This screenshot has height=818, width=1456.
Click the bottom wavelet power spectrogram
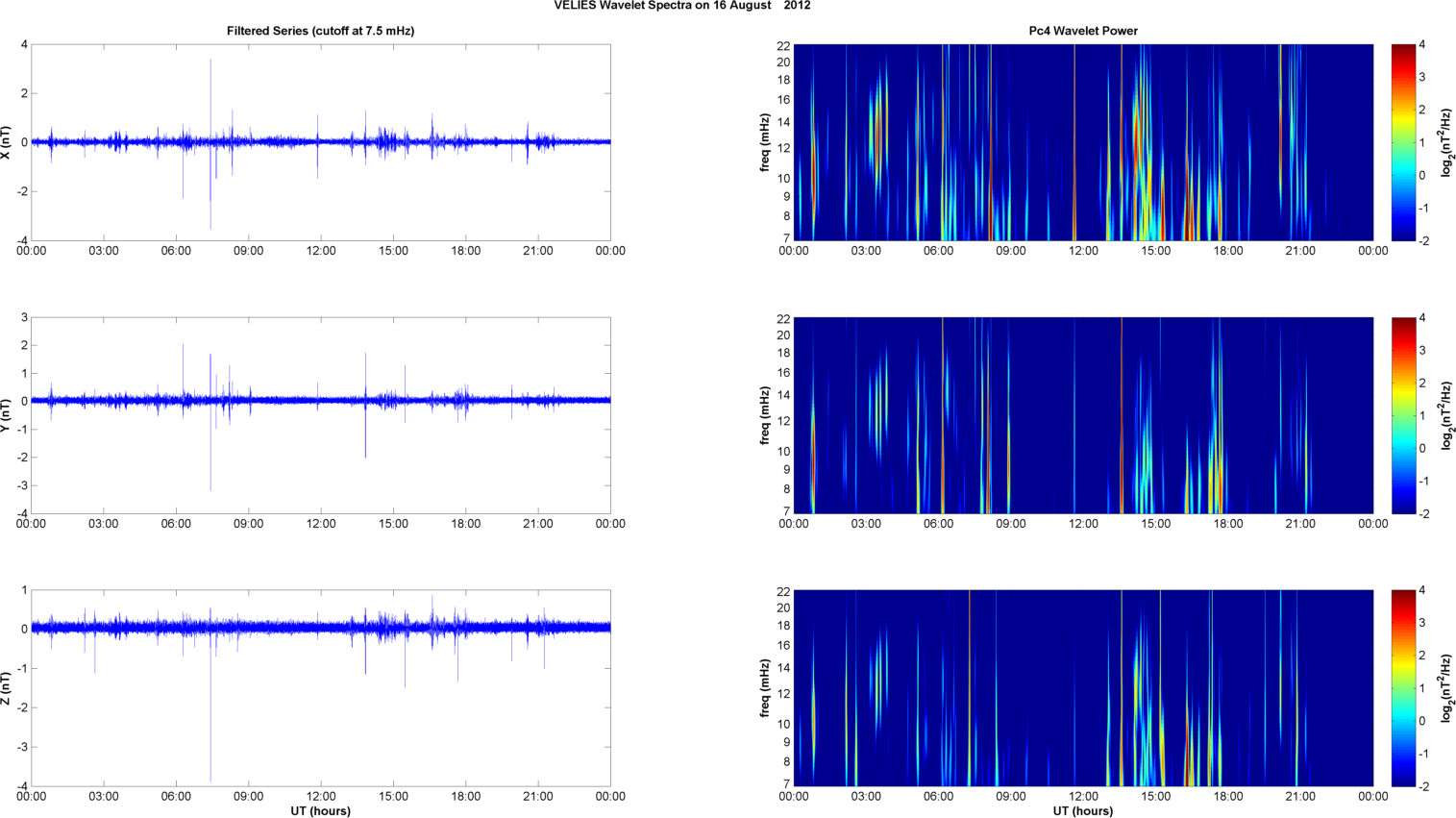click(1083, 688)
